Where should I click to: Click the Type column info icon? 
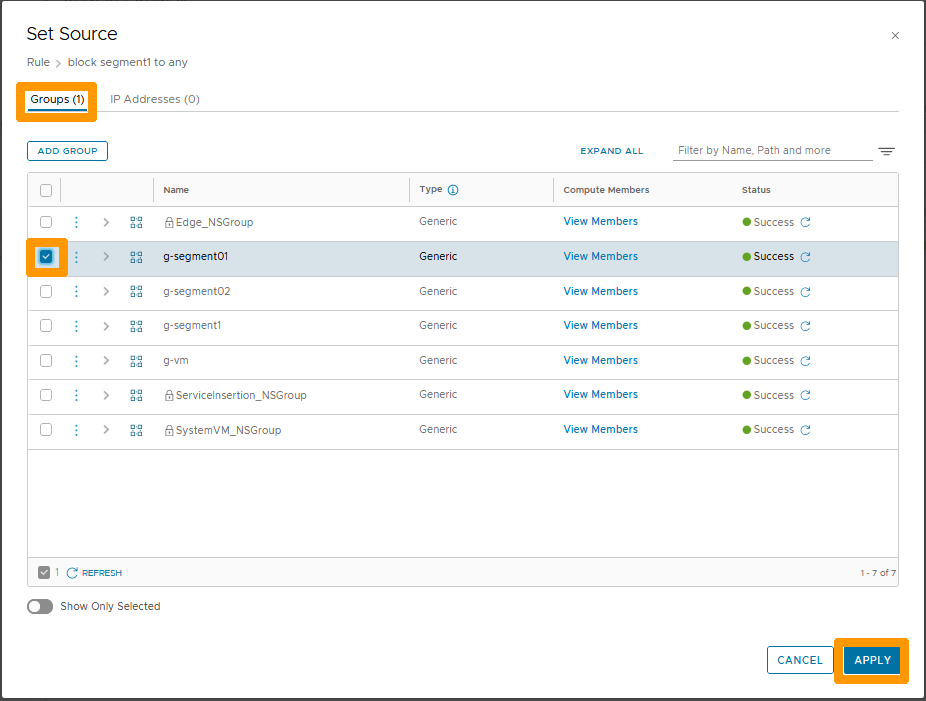pos(453,190)
